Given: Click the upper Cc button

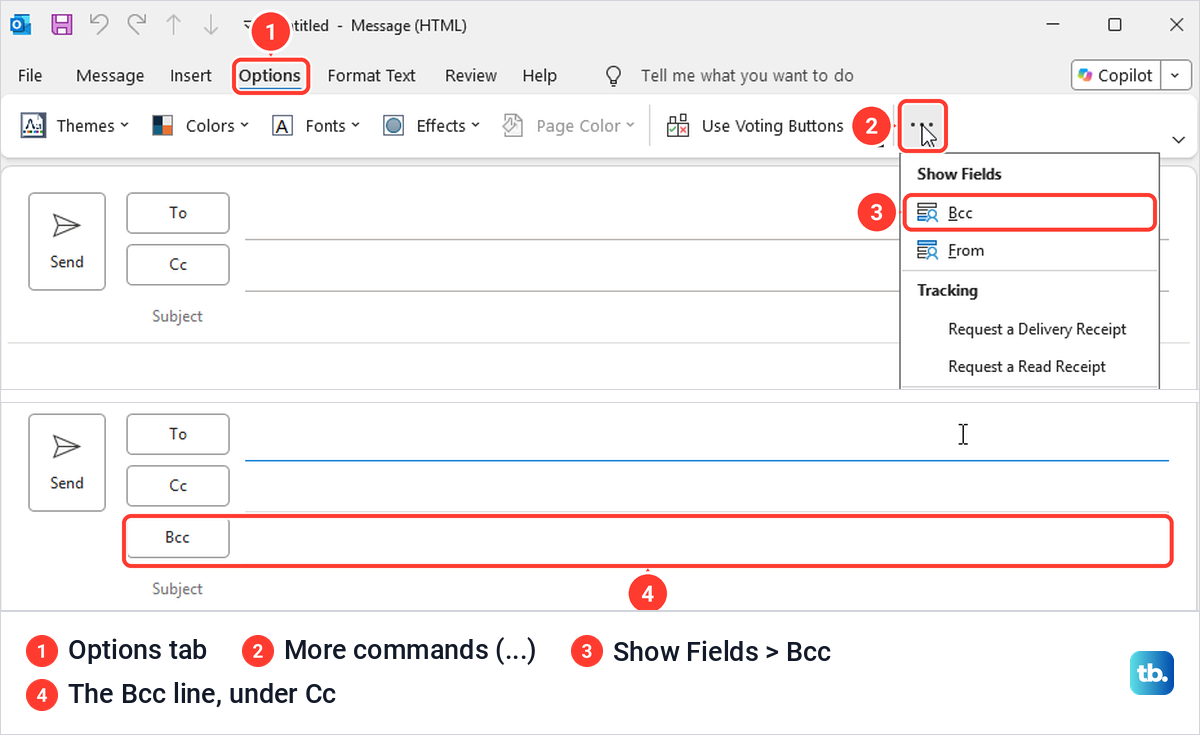Looking at the screenshot, I should (x=178, y=265).
